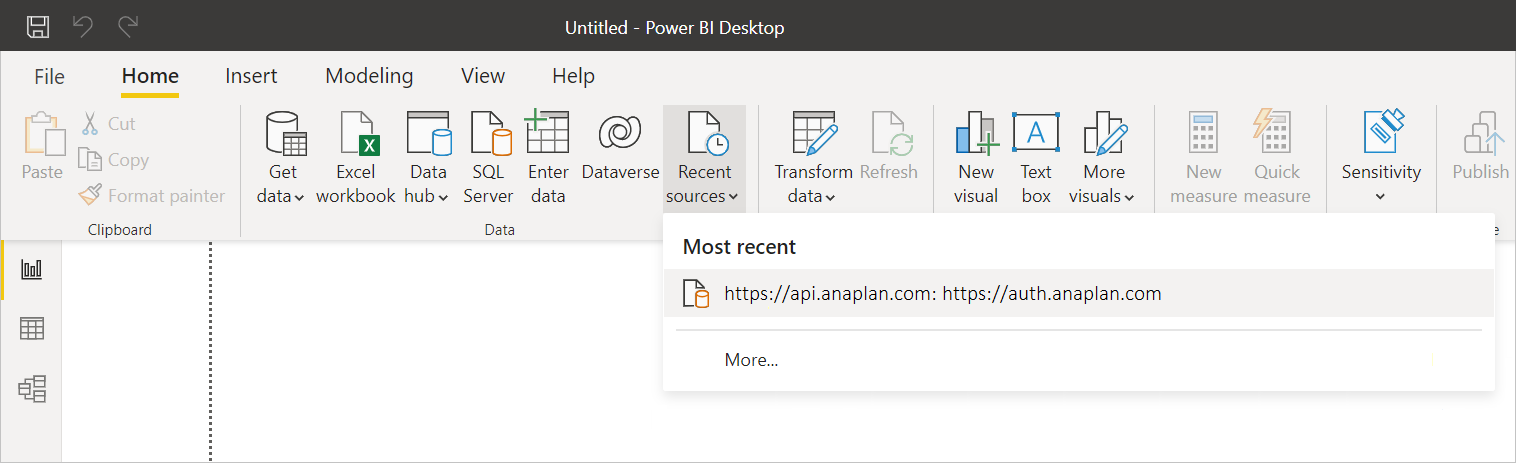Open the File menu
1516x463 pixels.
49,76
